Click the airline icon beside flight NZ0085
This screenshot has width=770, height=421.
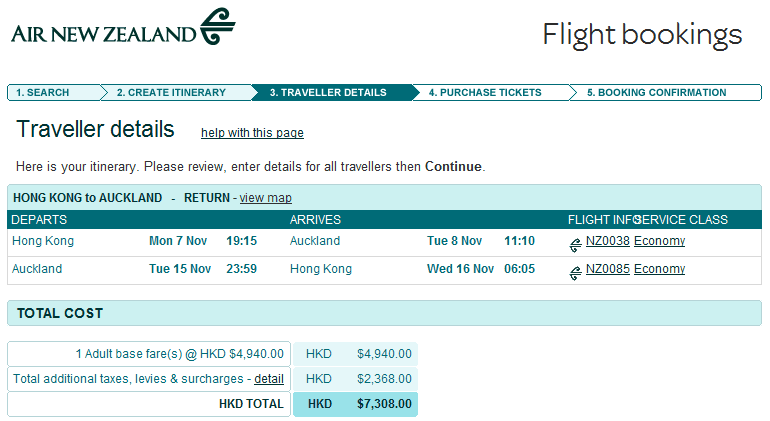tap(575, 272)
